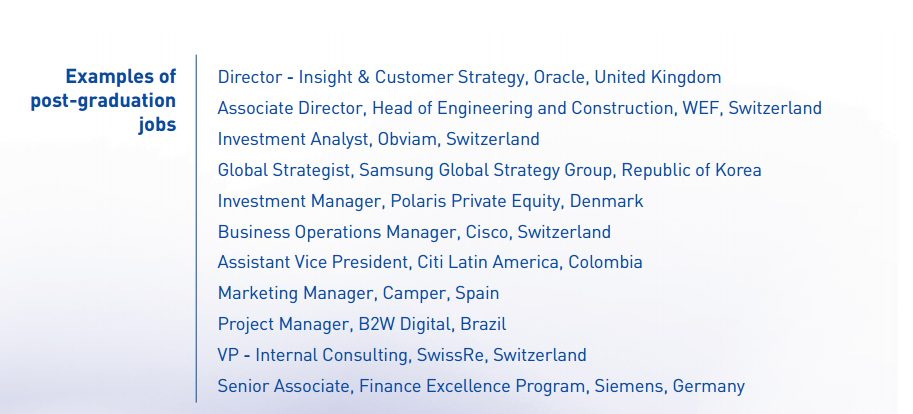Click the word "Germany" in the last line

pyautogui.click(x=708, y=387)
